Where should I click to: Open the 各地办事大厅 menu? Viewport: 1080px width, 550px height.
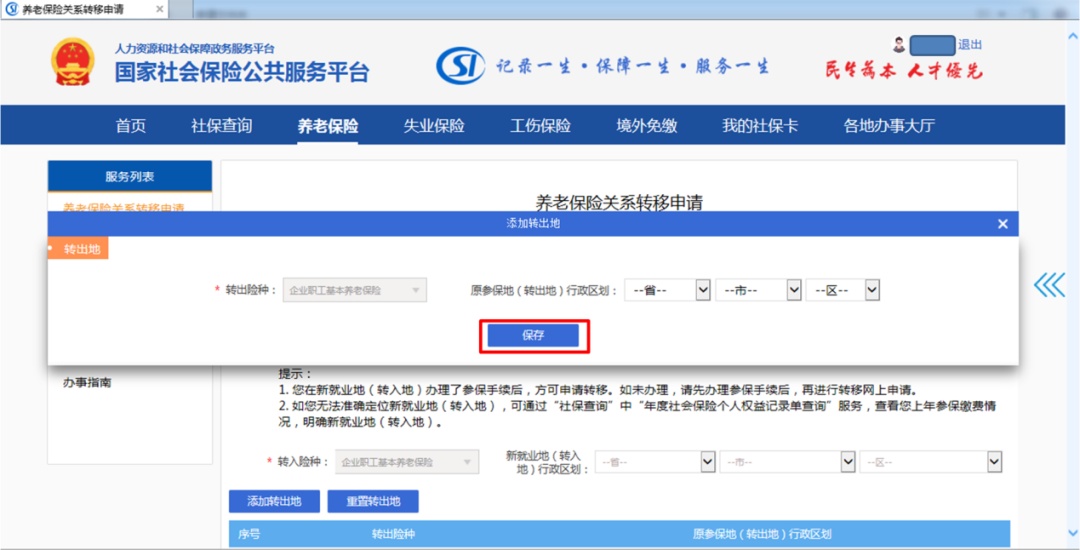(889, 126)
